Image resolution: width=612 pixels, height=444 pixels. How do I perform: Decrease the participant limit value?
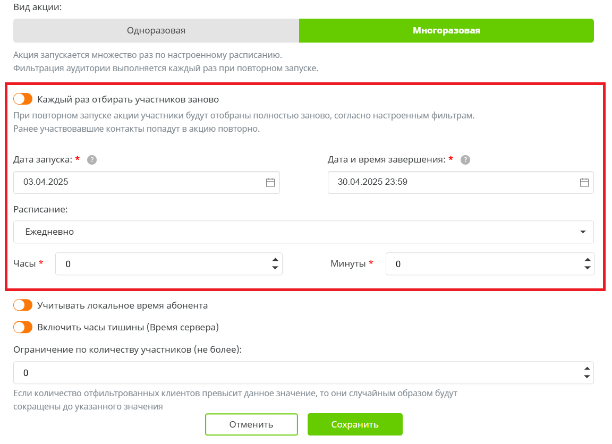[587, 376]
